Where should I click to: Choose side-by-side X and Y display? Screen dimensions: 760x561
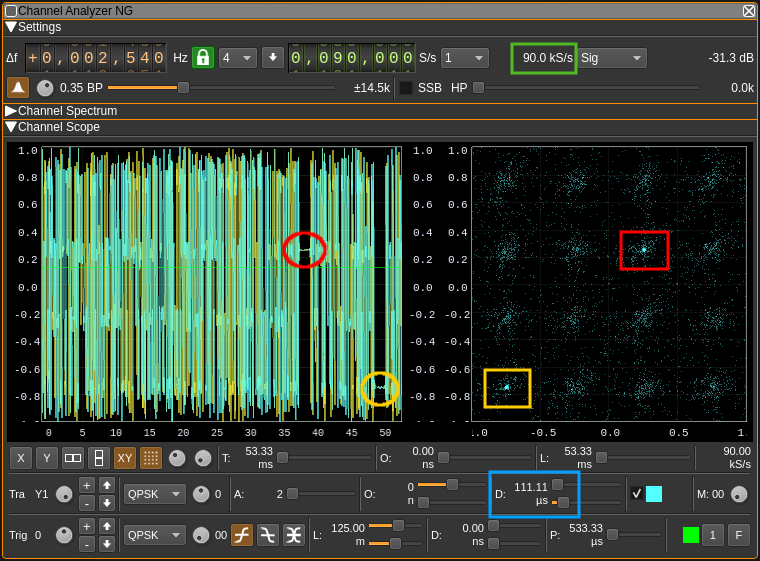(73, 458)
